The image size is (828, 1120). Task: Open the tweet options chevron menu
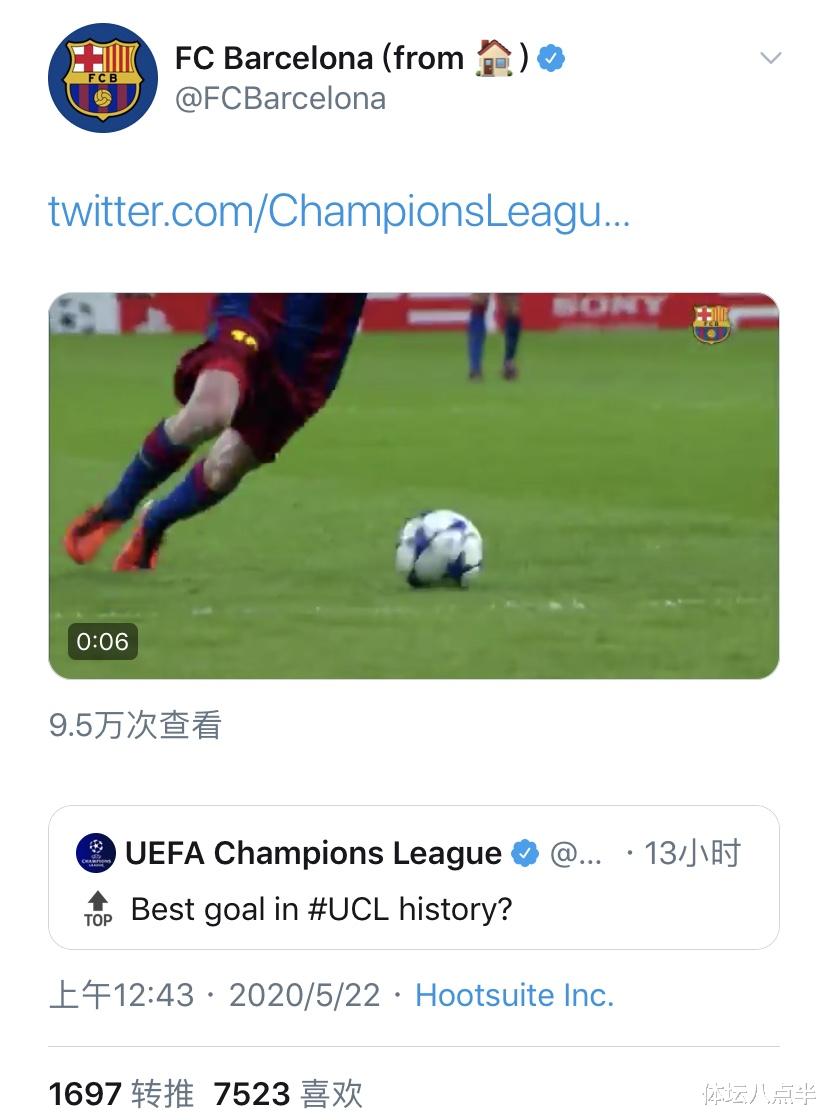pyautogui.click(x=770, y=58)
